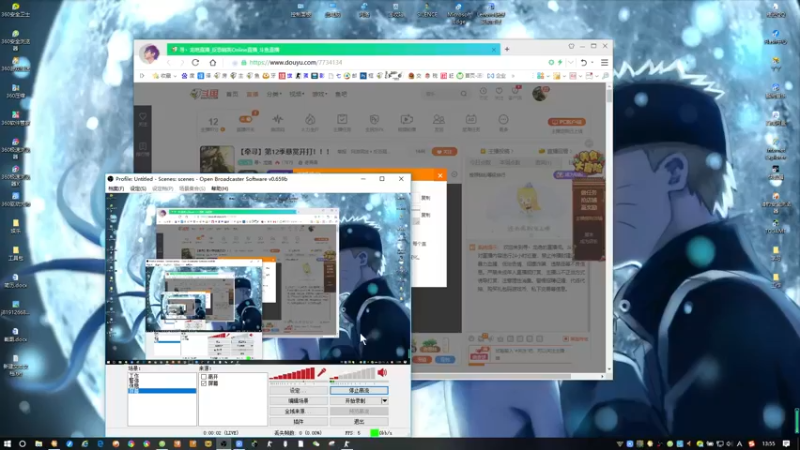Click the 全域来源 global sources button in OBS
The width and height of the screenshot is (800, 450).
298,411
